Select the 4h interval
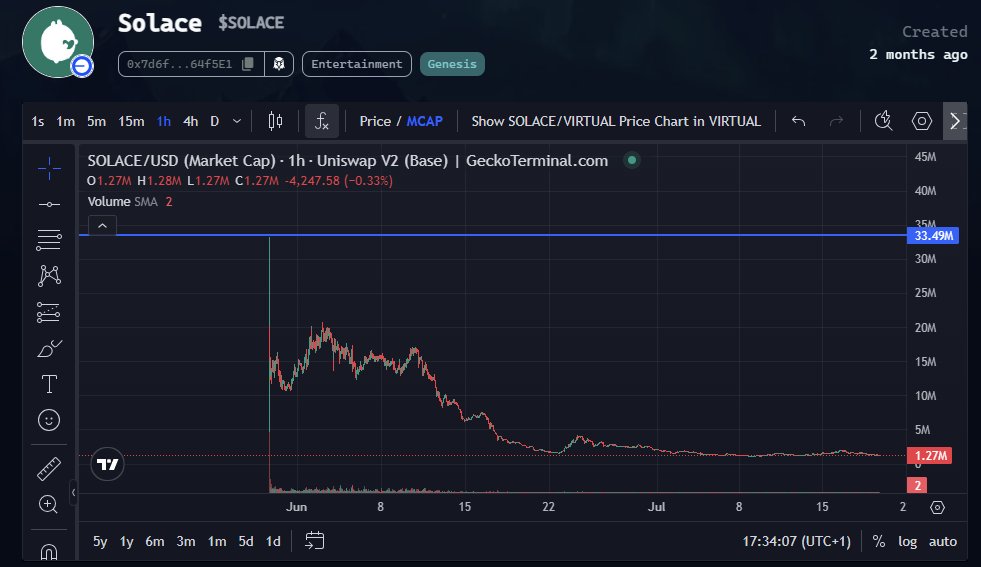Image resolution: width=981 pixels, height=567 pixels. [x=191, y=121]
